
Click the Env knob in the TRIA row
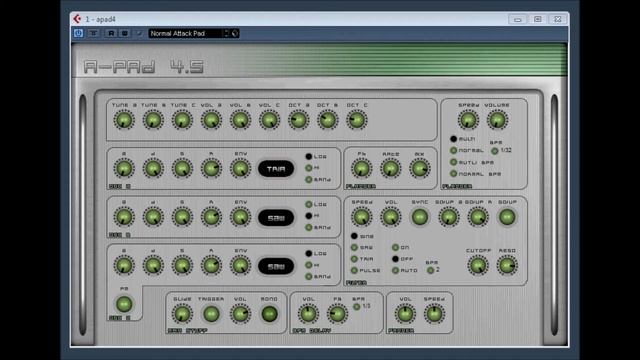click(x=240, y=169)
